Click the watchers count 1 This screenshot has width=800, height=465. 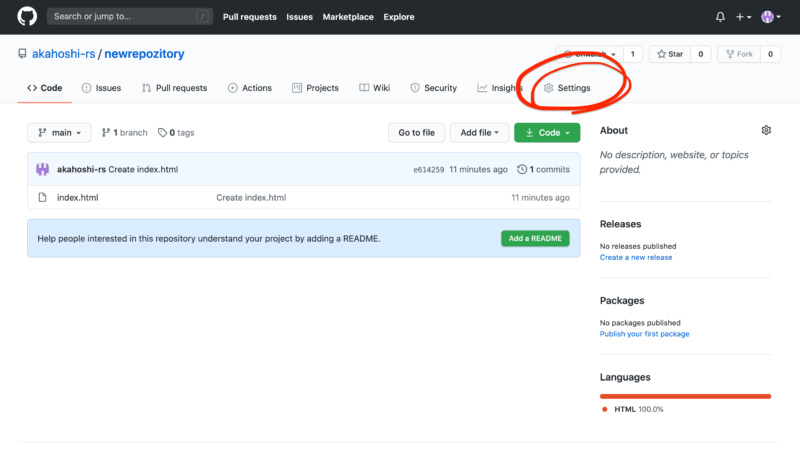pos(633,54)
